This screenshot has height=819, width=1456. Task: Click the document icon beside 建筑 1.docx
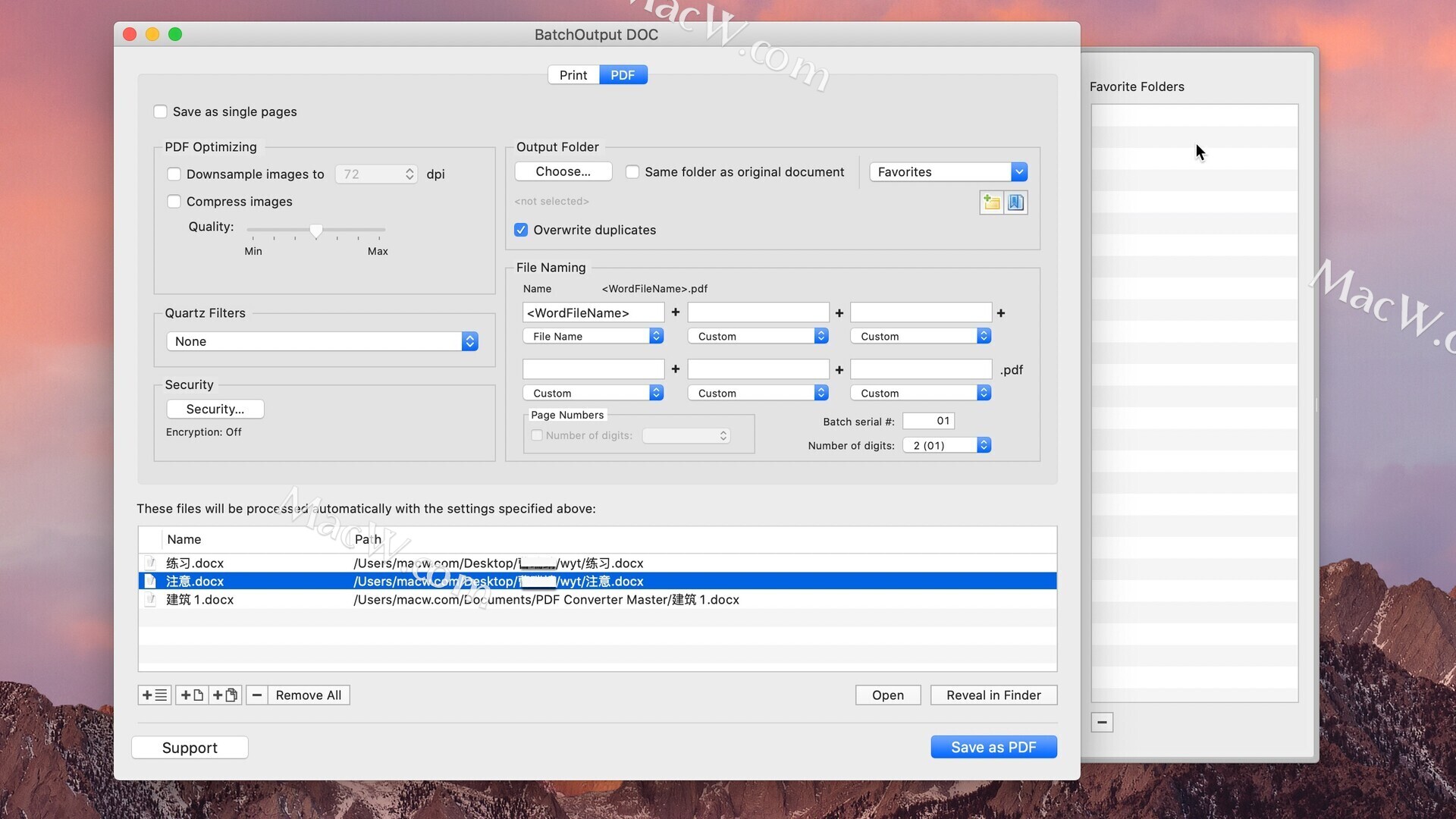pyautogui.click(x=150, y=600)
